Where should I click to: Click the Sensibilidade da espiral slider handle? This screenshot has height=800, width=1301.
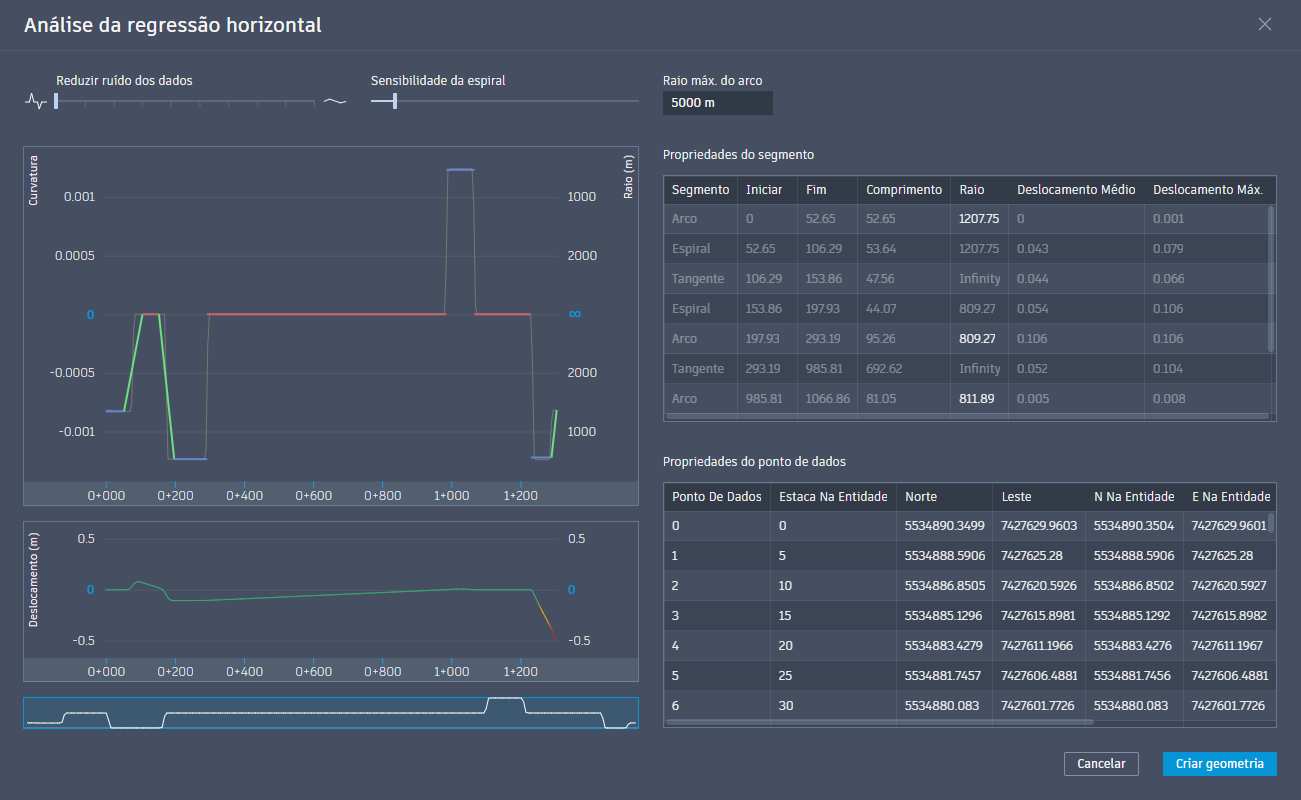point(395,100)
